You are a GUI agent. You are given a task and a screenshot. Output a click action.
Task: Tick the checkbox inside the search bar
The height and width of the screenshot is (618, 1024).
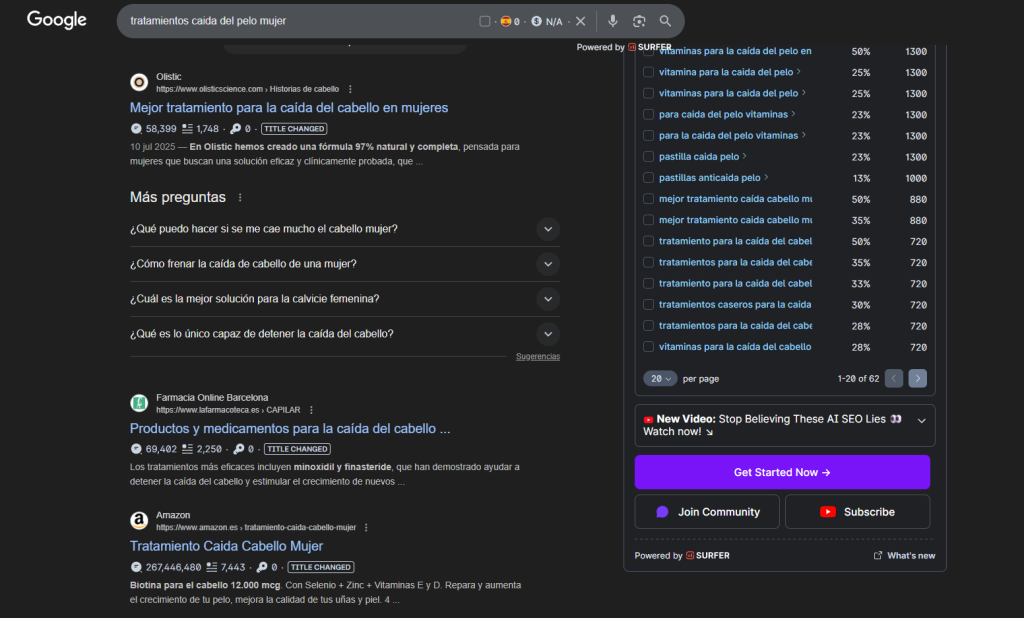(485, 21)
